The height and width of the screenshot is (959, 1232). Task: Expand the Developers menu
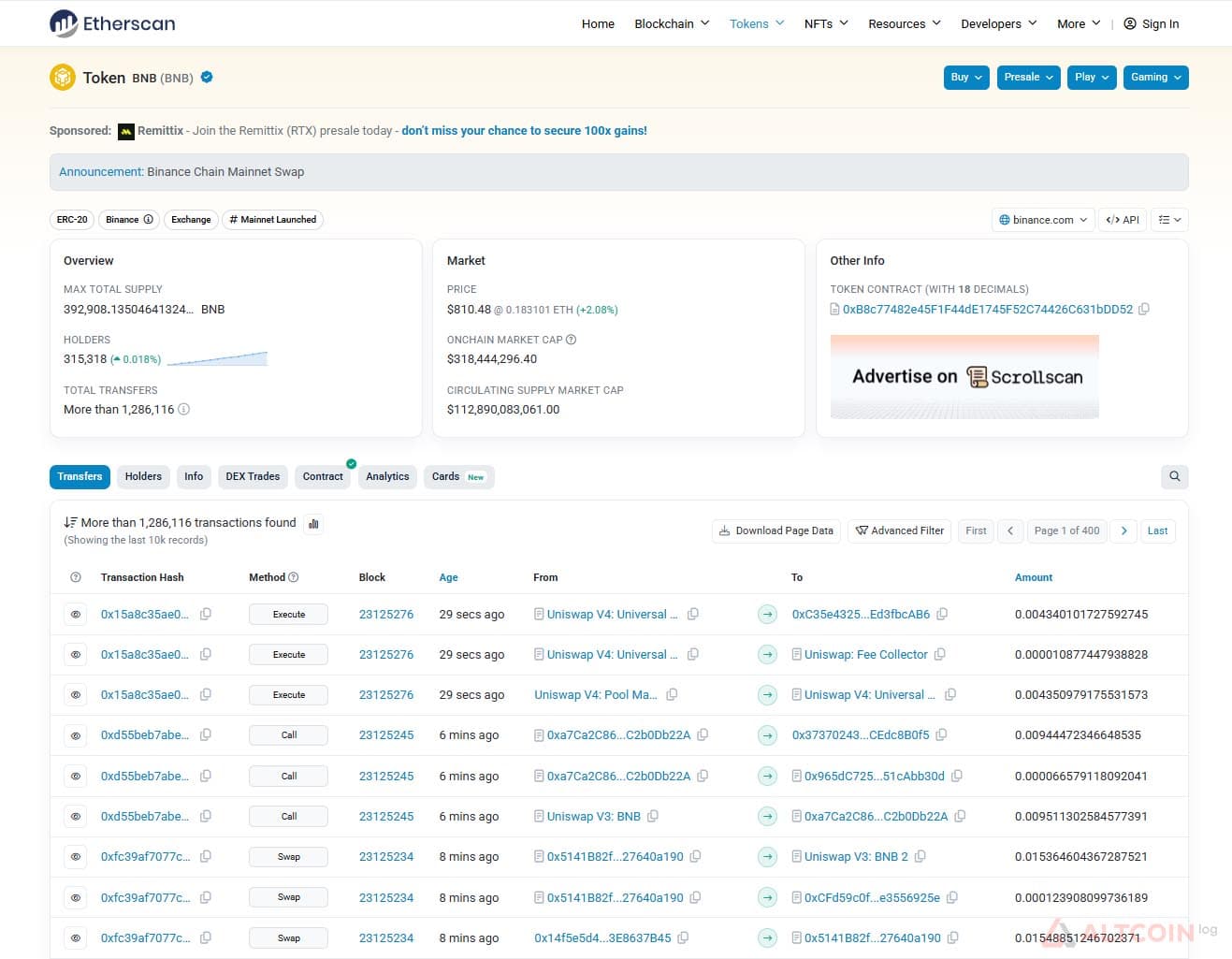(998, 23)
